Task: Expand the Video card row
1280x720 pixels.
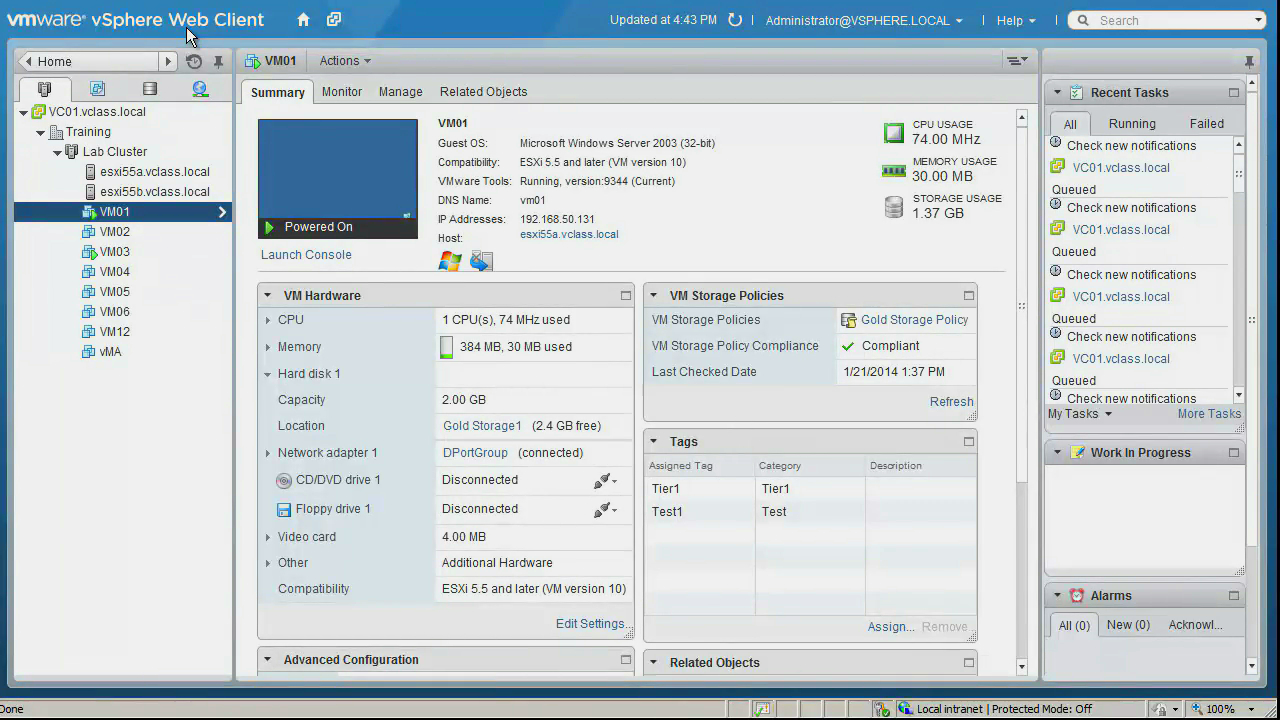Action: [x=268, y=537]
